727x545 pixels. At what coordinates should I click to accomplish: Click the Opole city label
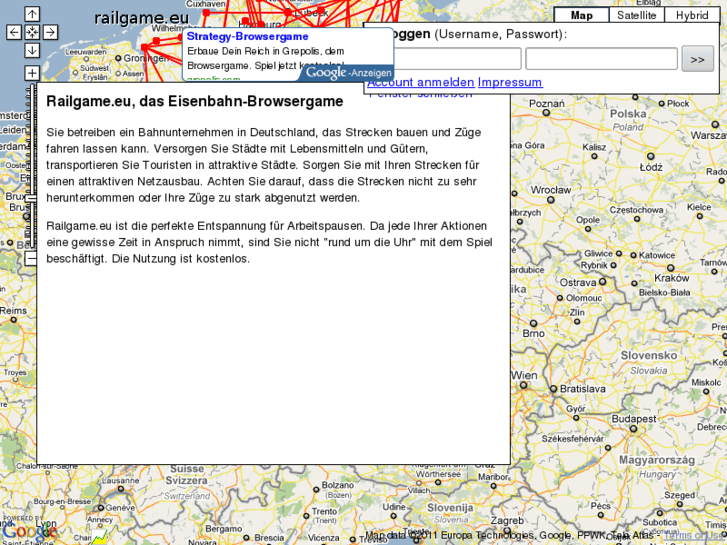pos(588,220)
